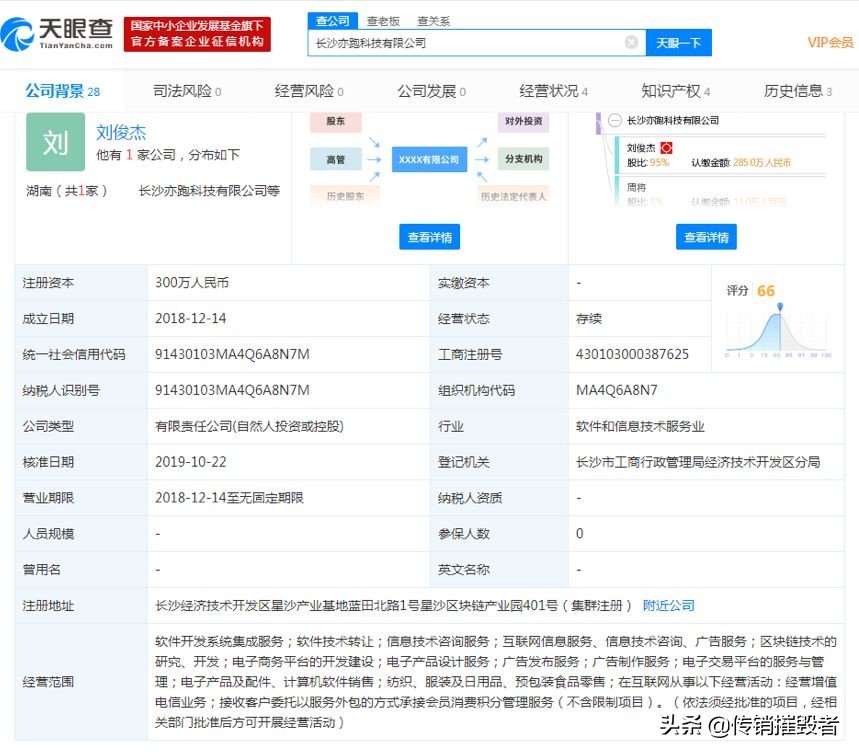Open the 公司背景 tab
Image resolution: width=859 pixels, height=756 pixels.
pos(62,91)
